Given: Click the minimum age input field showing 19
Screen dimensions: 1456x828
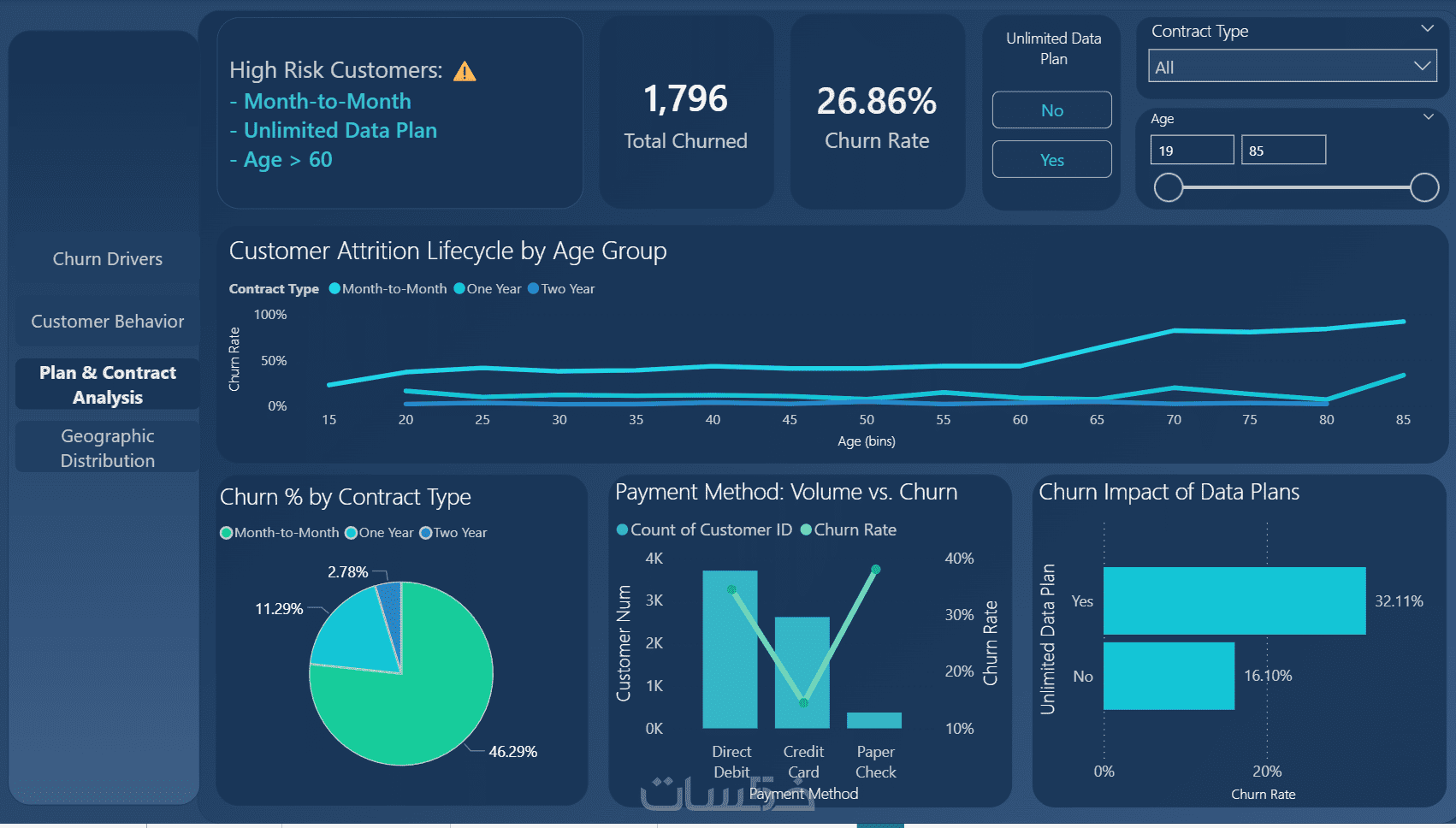Looking at the screenshot, I should point(1192,151).
